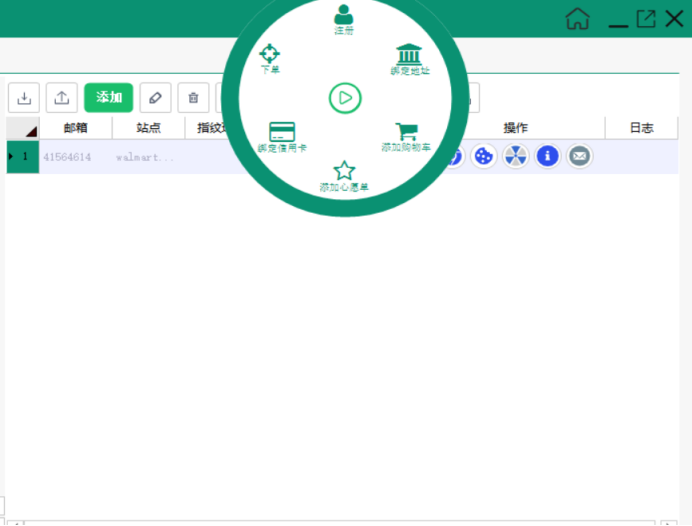This screenshot has width=692, height=526.
Task: Click the envelope mail icon in row
Action: coord(579,156)
